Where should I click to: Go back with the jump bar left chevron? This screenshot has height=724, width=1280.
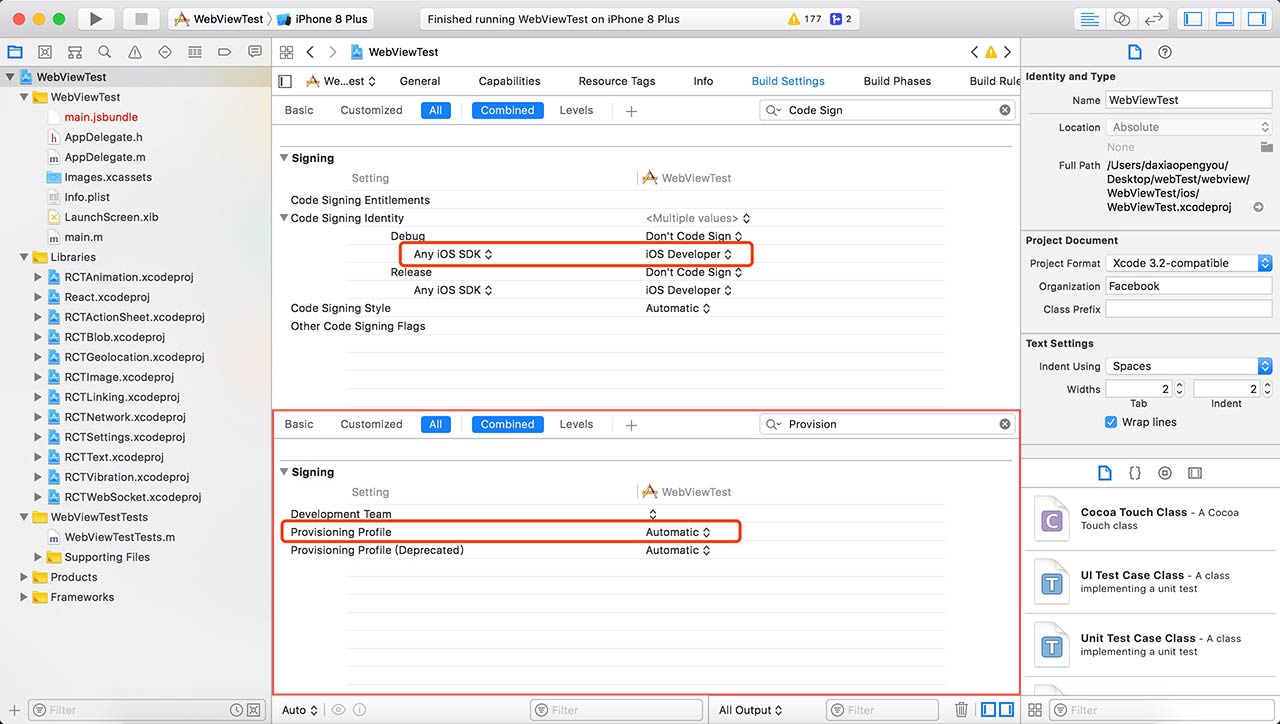pyautogui.click(x=310, y=52)
